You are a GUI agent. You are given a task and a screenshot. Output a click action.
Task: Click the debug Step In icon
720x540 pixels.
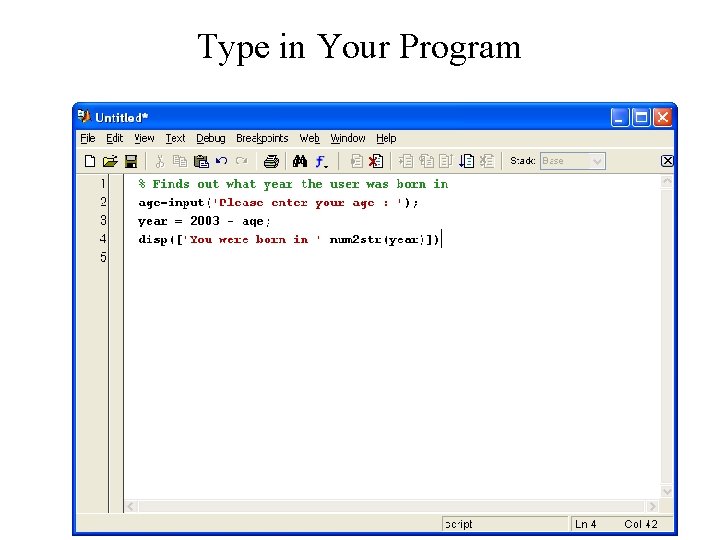pyautogui.click(x=427, y=161)
